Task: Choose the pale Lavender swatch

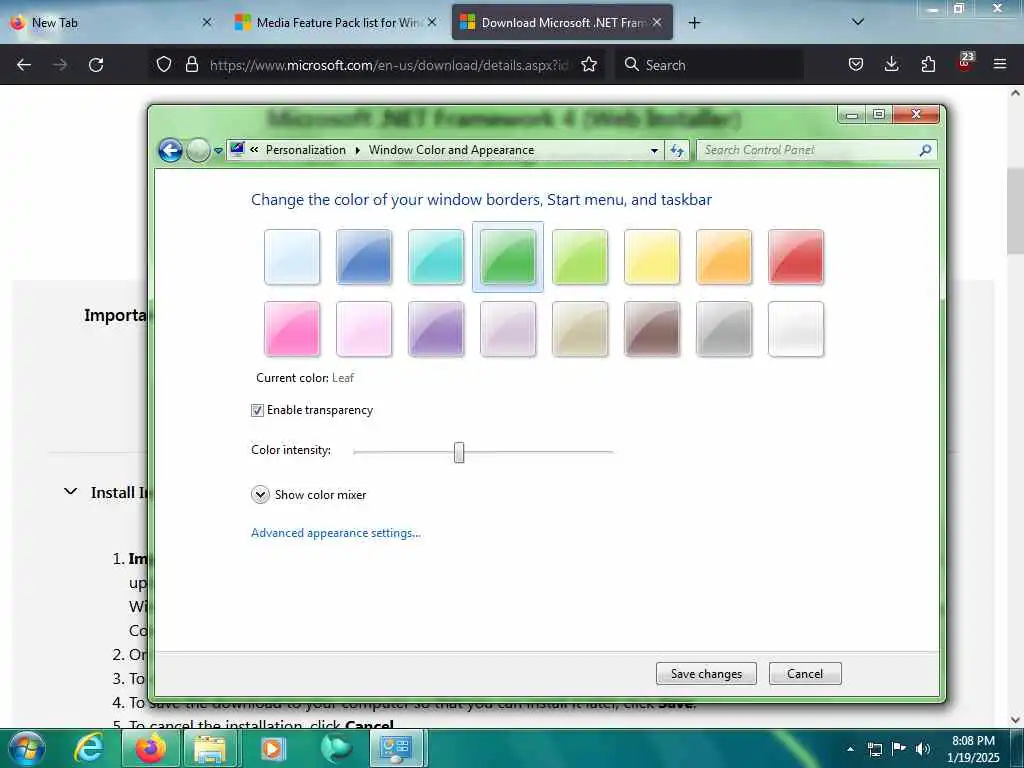Action: (x=507, y=328)
